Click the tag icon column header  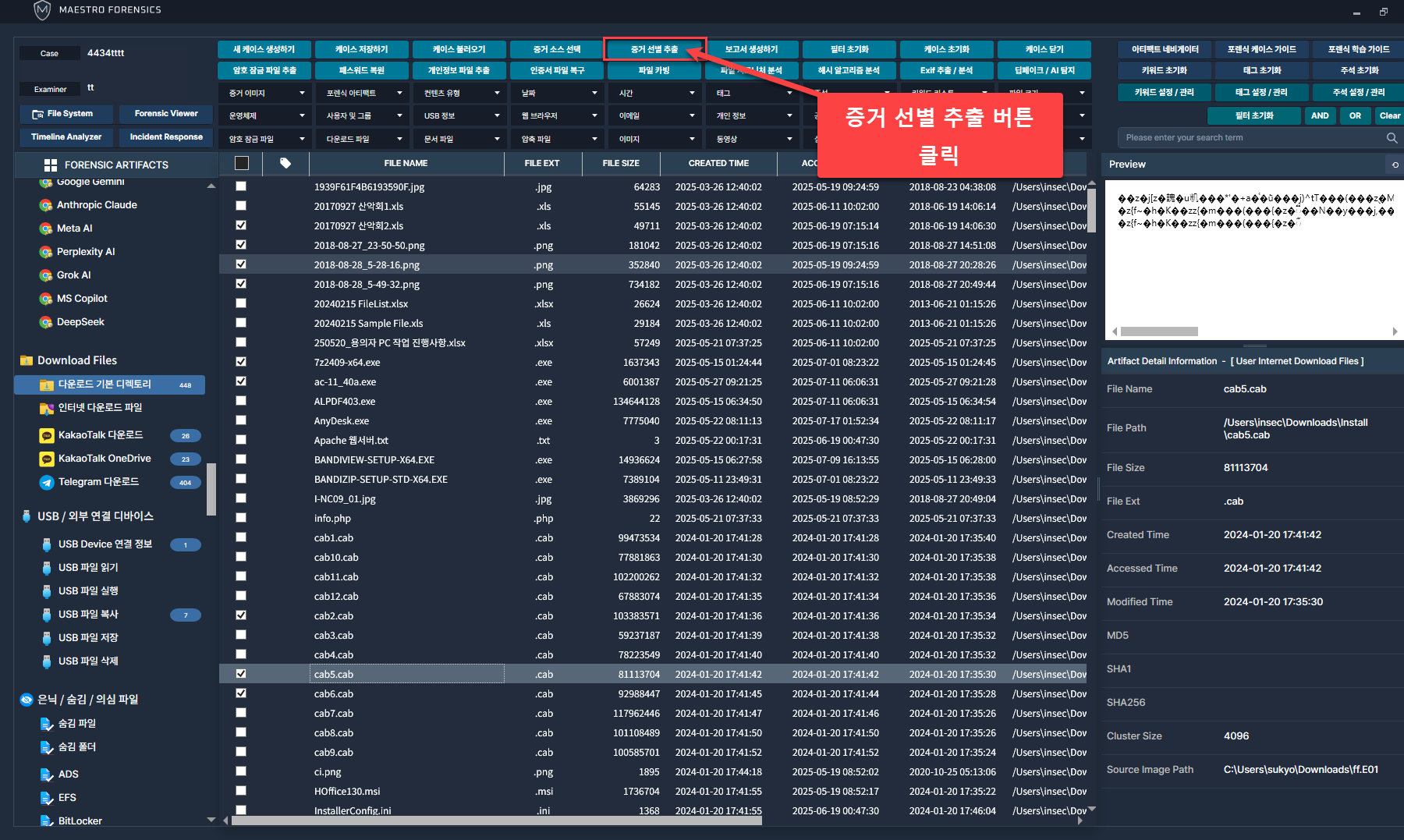coord(285,163)
